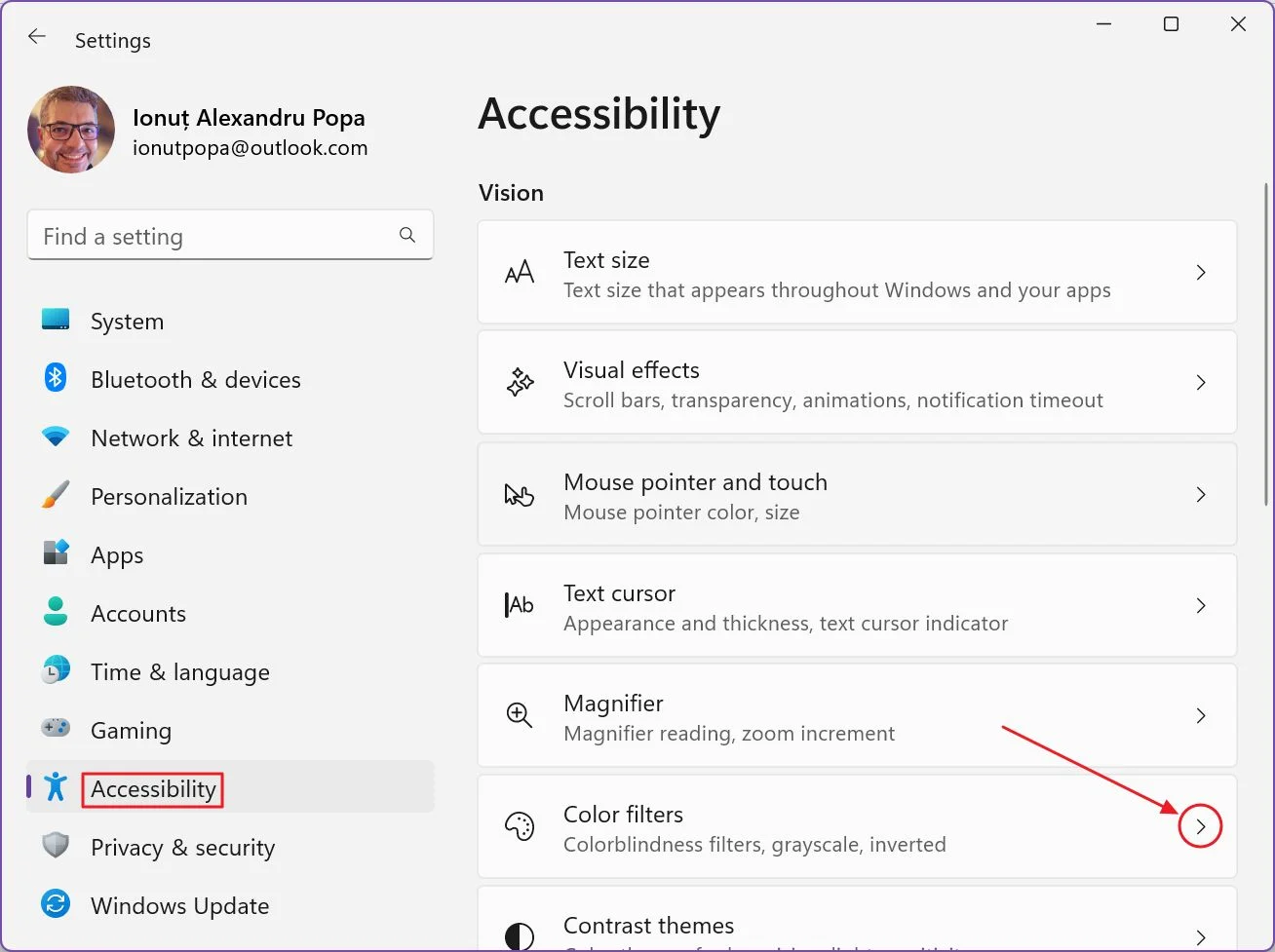Click 'Colorblindness filters, grayscale, inverted' description
The image size is (1275, 952).
point(754,844)
